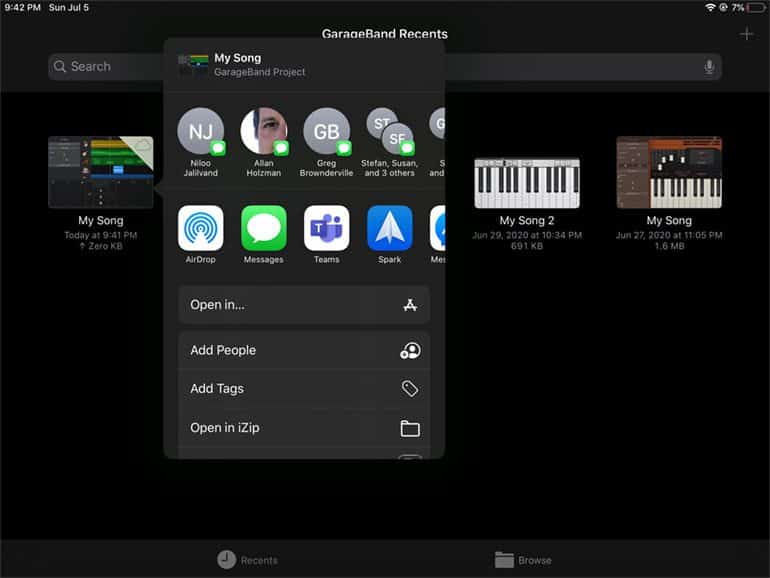The height and width of the screenshot is (578, 770).
Task: Tap the person icon beside Add People
Action: [x=410, y=351]
